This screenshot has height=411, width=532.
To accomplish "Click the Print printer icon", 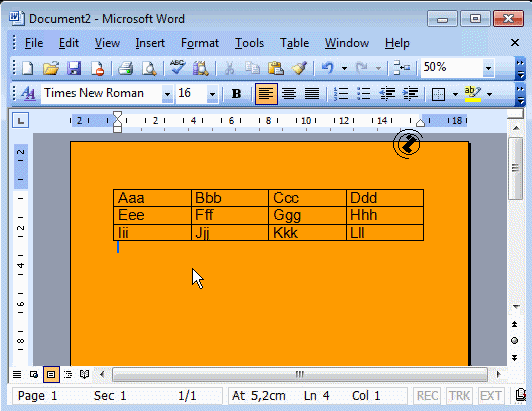I will 125,68.
